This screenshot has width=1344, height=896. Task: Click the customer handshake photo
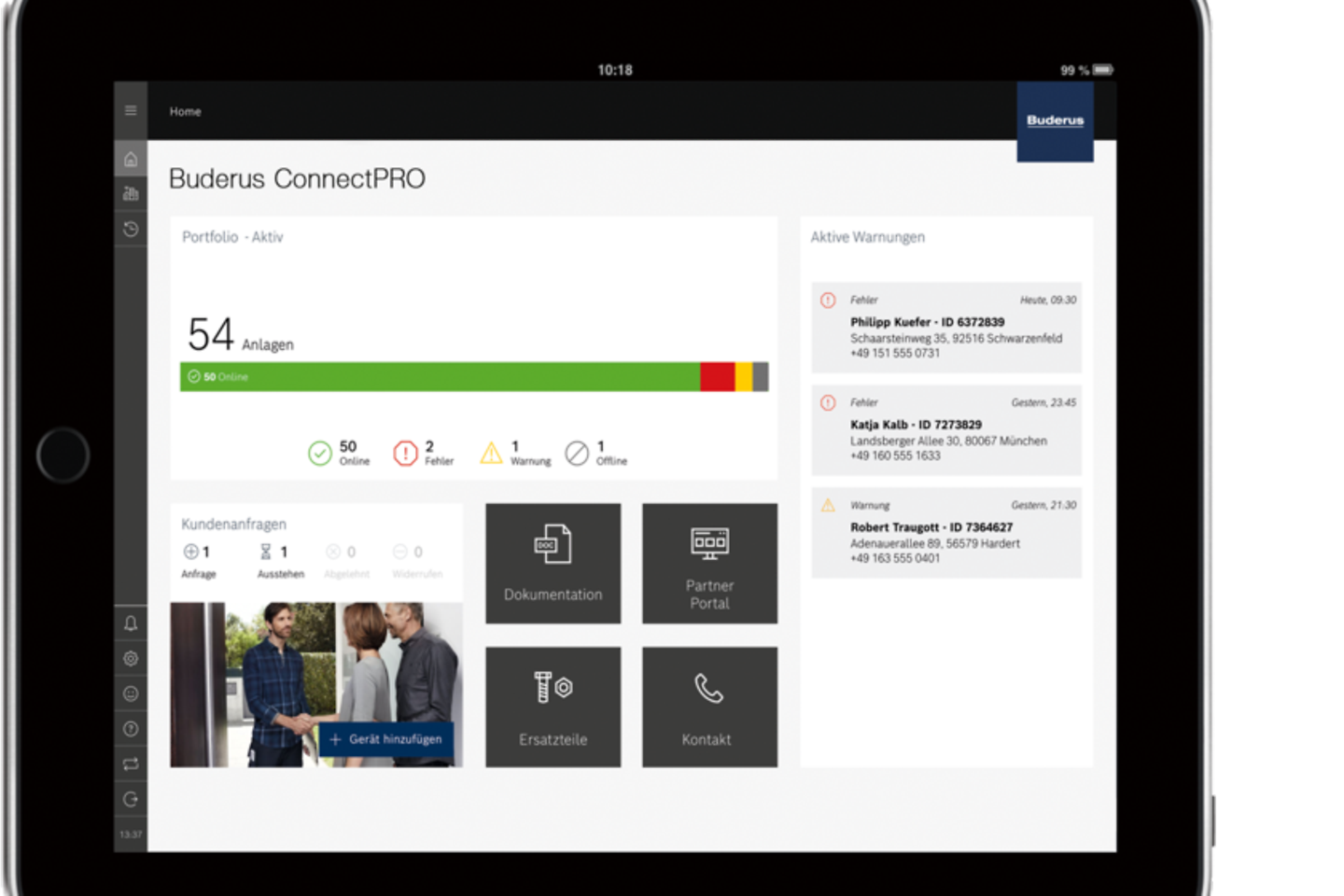[316, 685]
